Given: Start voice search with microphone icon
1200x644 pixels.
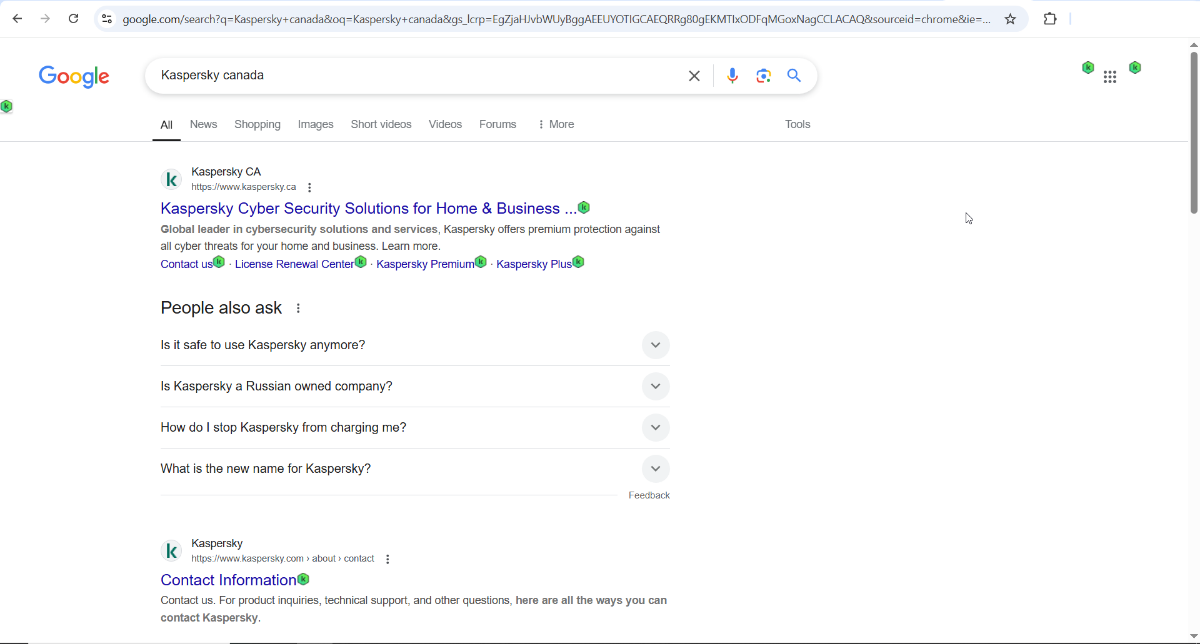Looking at the screenshot, I should (x=732, y=76).
